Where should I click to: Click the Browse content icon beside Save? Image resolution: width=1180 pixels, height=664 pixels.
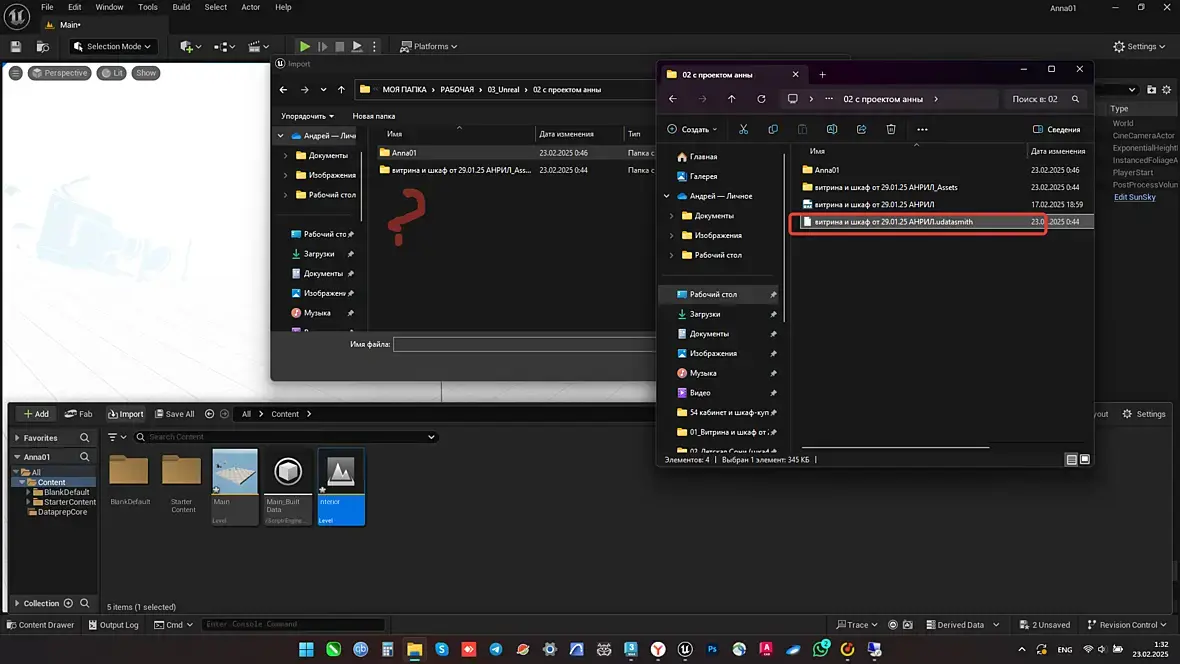point(42,46)
